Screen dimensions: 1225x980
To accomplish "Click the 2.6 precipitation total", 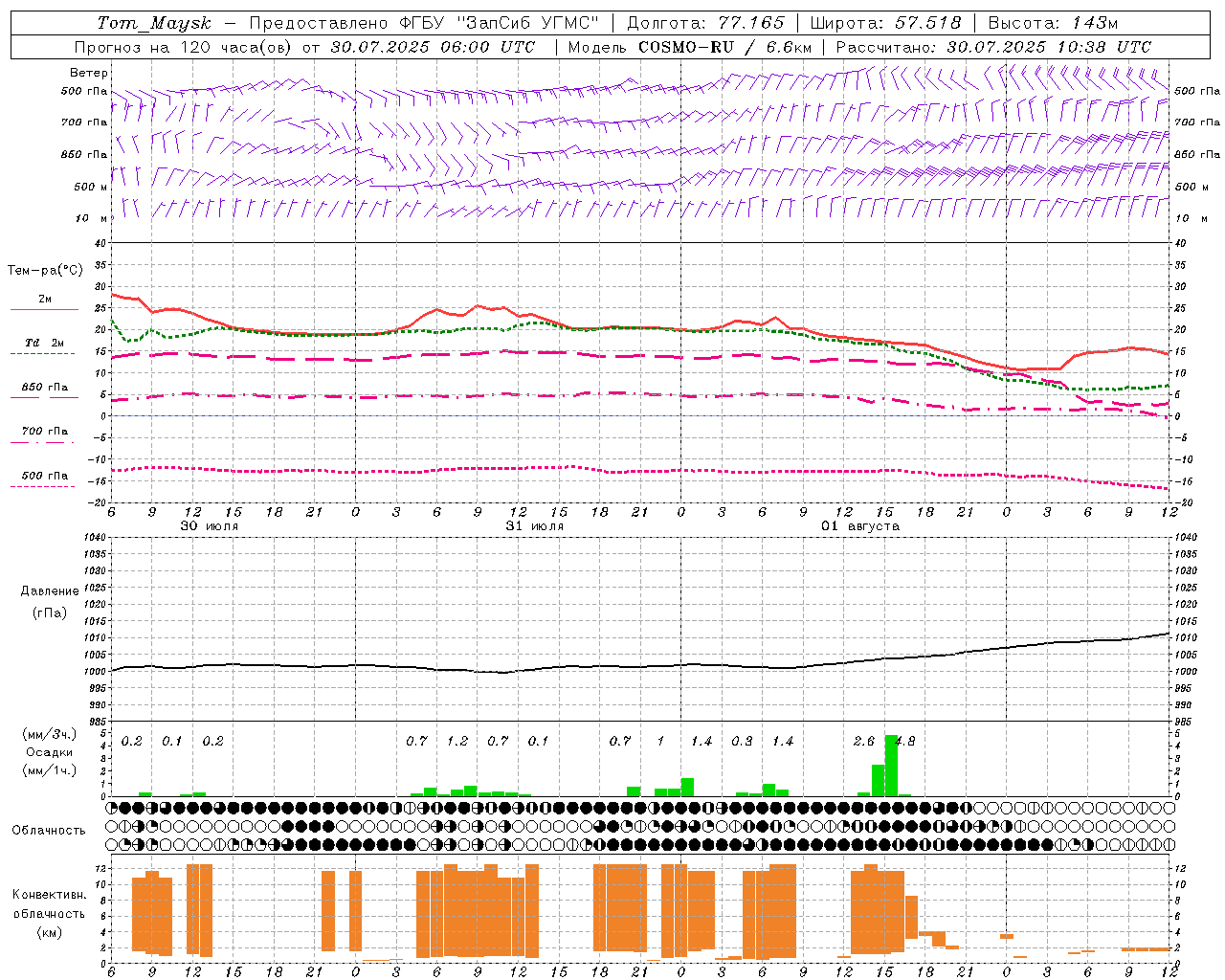I will point(864,742).
